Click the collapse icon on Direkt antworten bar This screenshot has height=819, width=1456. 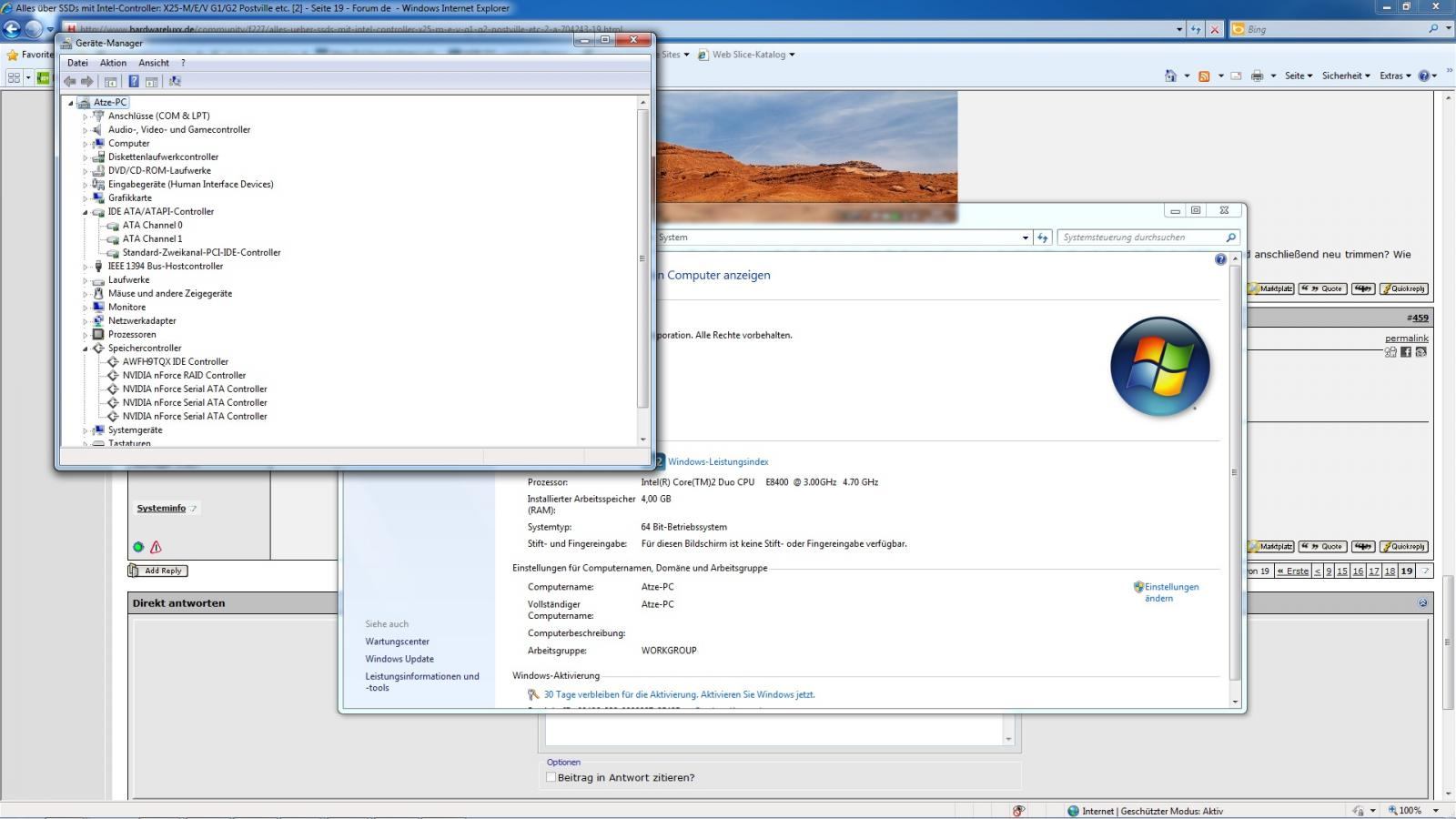1422,602
